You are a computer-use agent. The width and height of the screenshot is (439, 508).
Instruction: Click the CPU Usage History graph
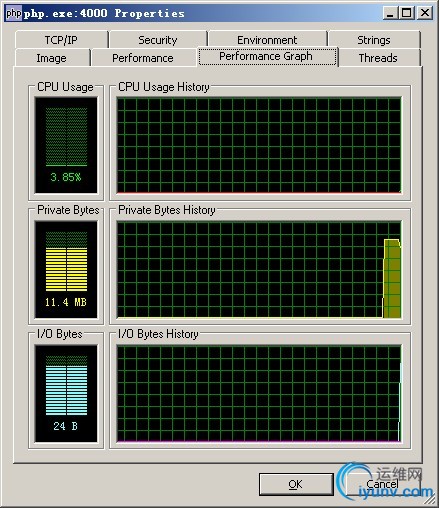(x=259, y=145)
